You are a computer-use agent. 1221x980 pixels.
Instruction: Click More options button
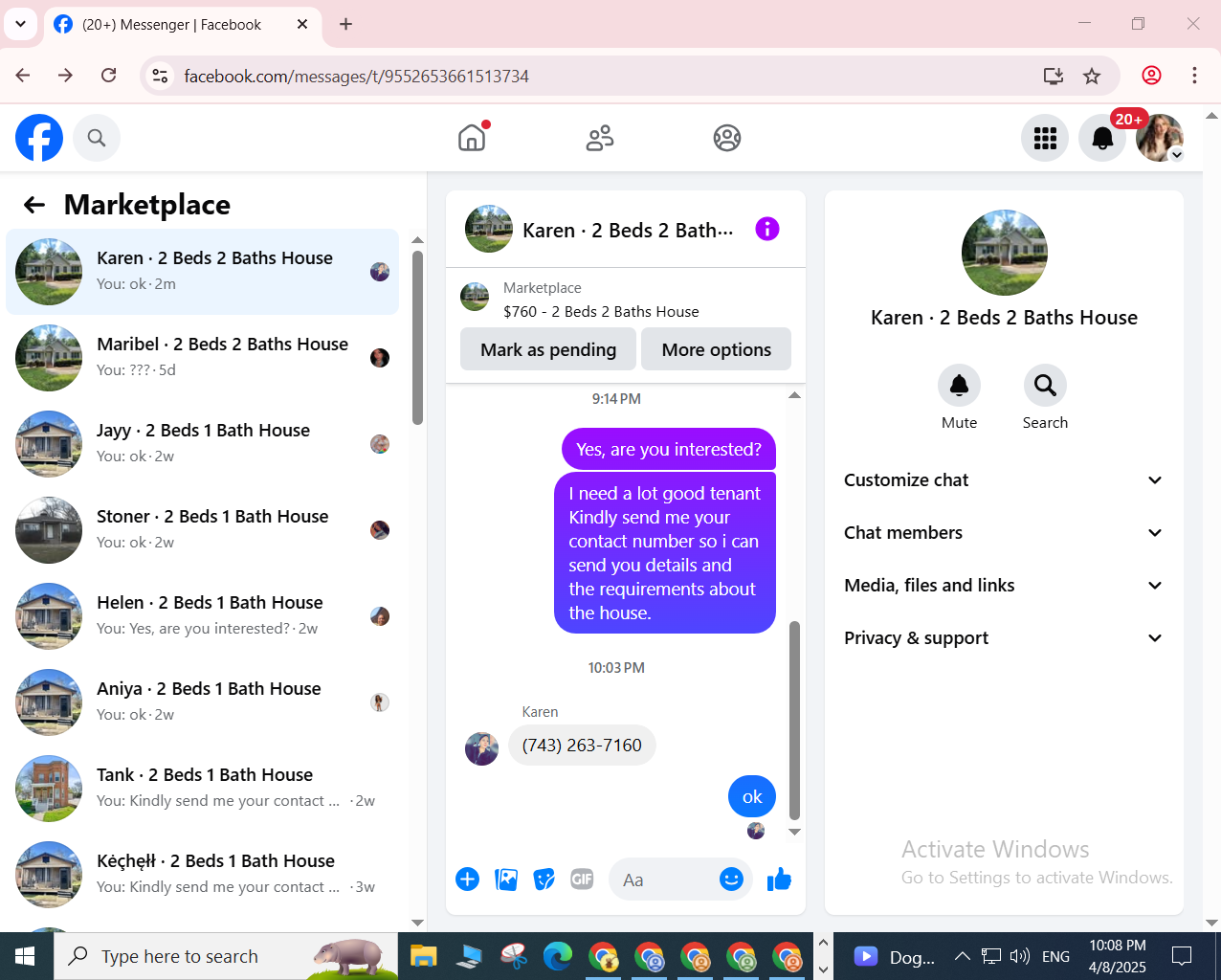(716, 349)
